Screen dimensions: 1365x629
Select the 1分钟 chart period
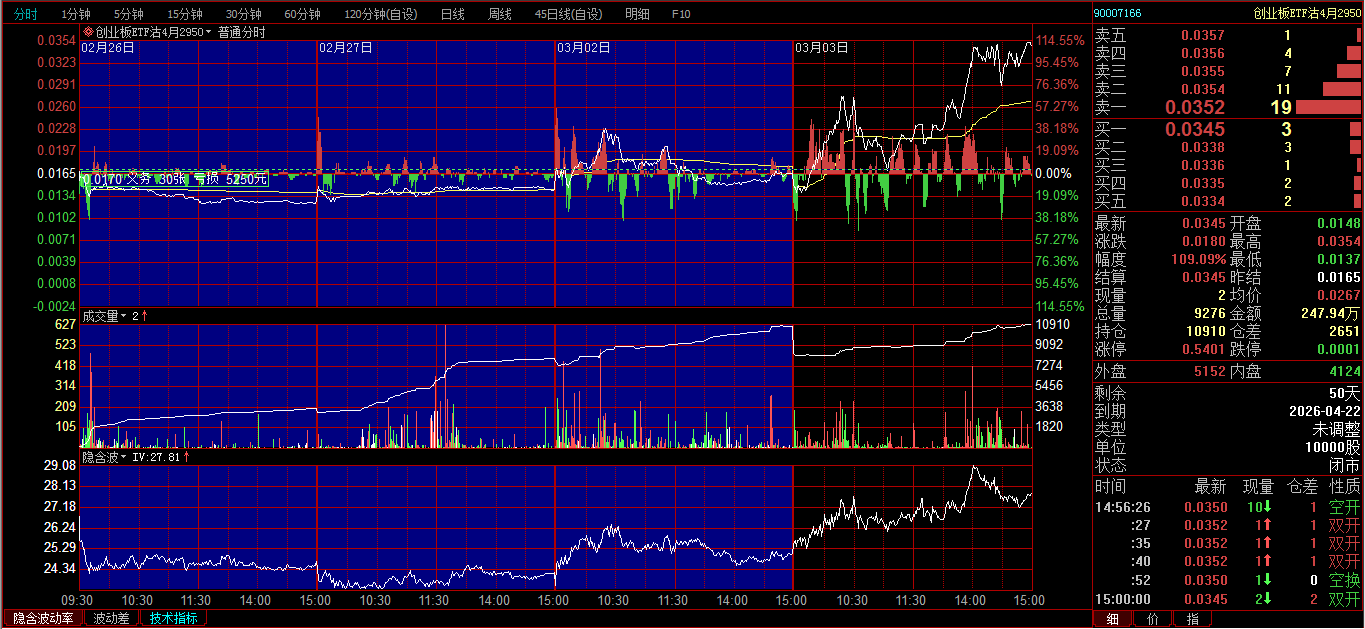click(76, 14)
